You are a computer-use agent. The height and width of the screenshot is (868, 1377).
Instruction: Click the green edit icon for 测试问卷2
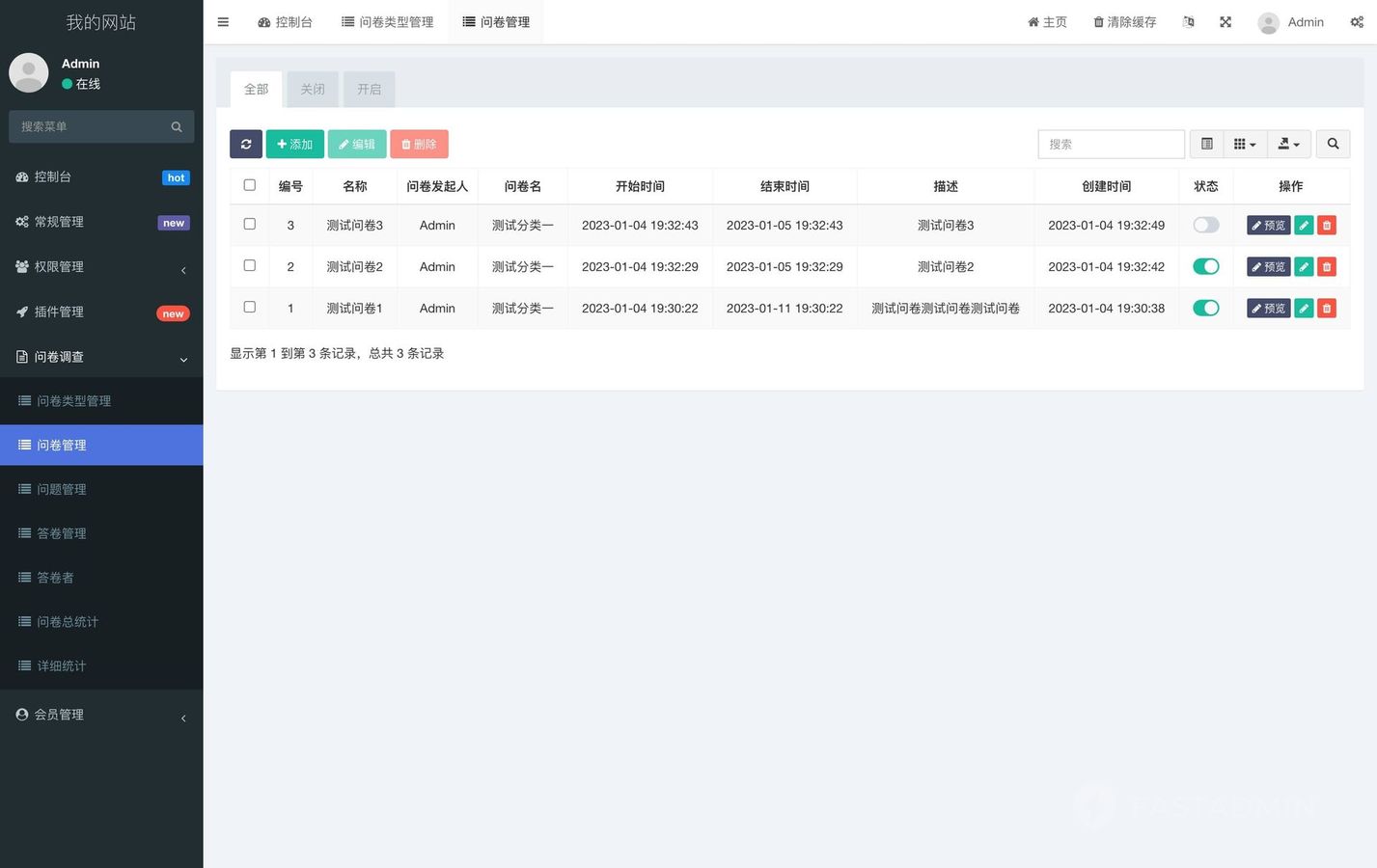(1304, 267)
